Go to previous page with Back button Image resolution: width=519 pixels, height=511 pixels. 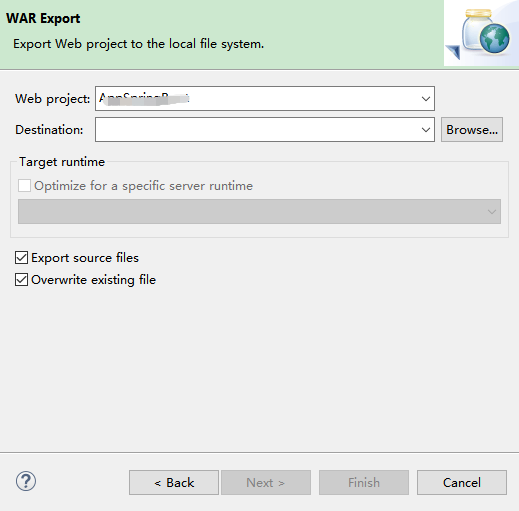pyautogui.click(x=174, y=482)
